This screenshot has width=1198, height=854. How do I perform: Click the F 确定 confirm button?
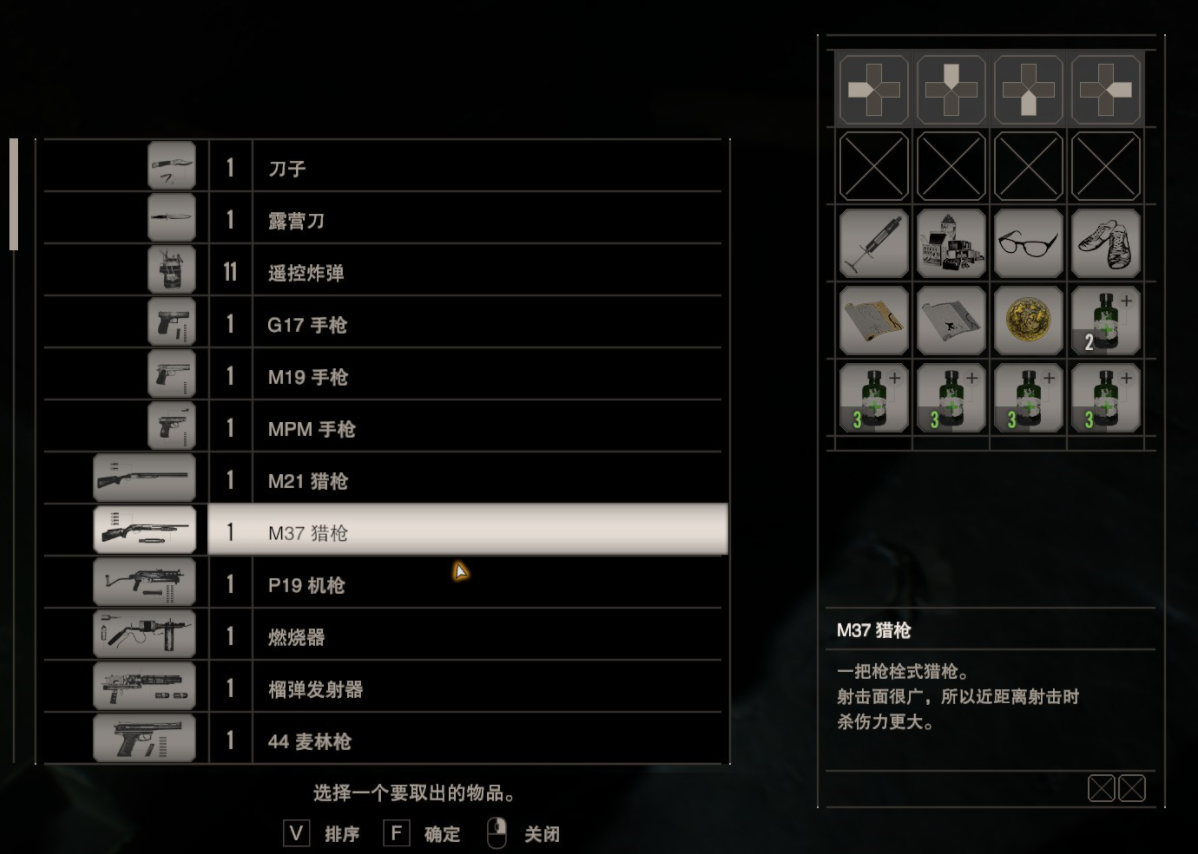[422, 833]
